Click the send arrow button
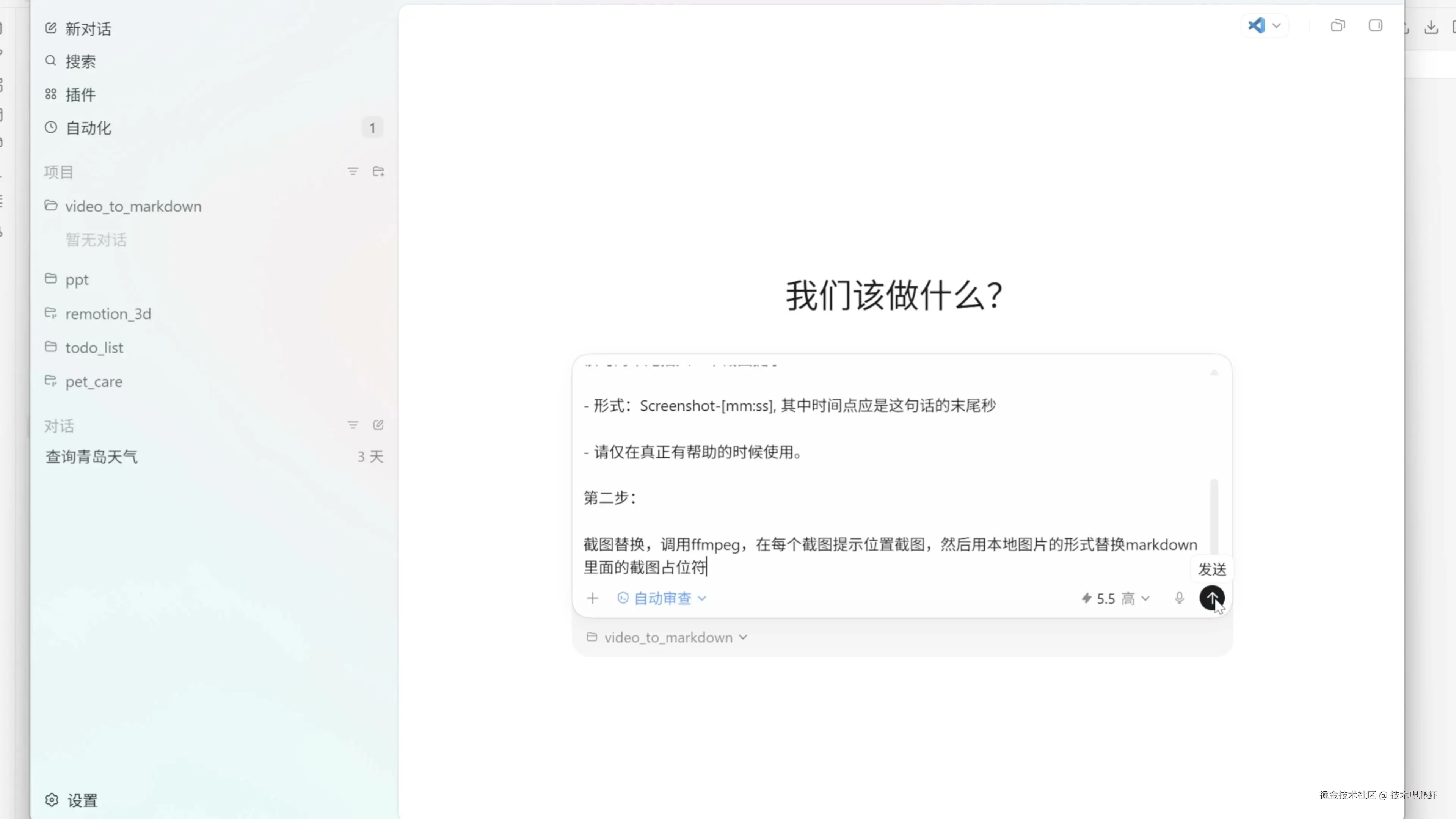Image resolution: width=1456 pixels, height=819 pixels. click(1211, 598)
